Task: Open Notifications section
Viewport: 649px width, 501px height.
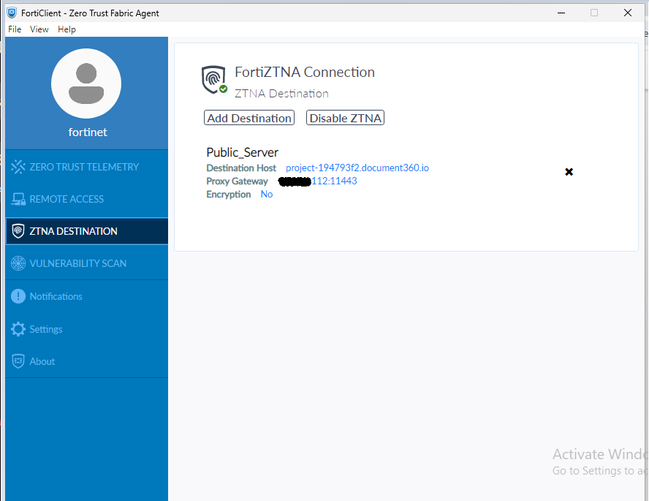Action: (x=87, y=296)
